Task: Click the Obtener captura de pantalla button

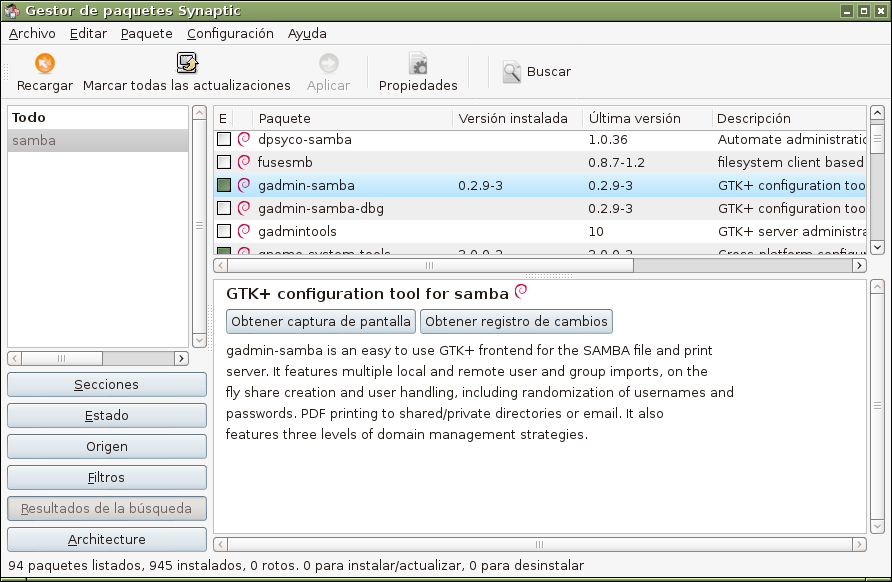Action: (x=319, y=321)
